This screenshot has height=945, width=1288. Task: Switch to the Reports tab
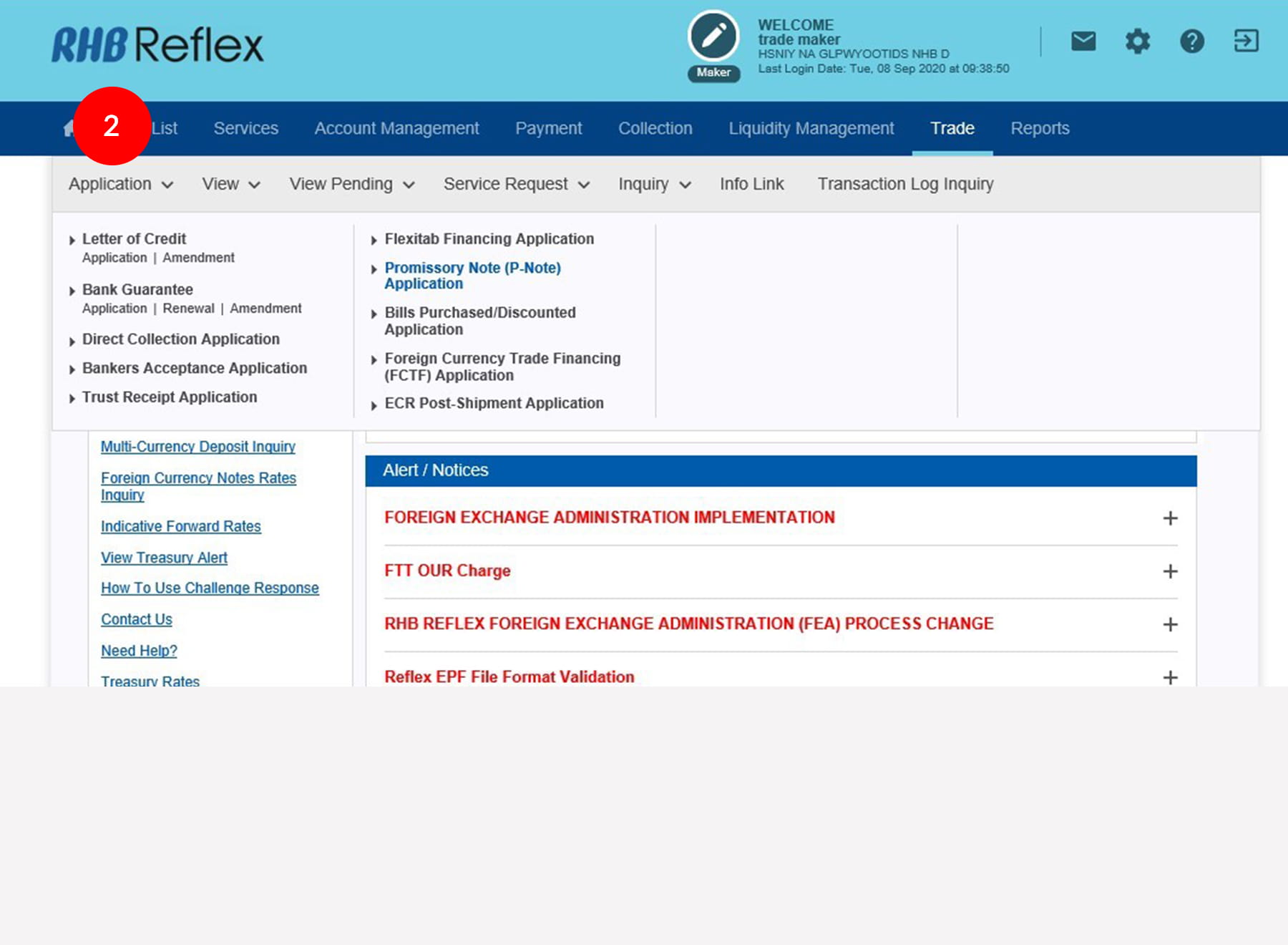pos(1040,128)
